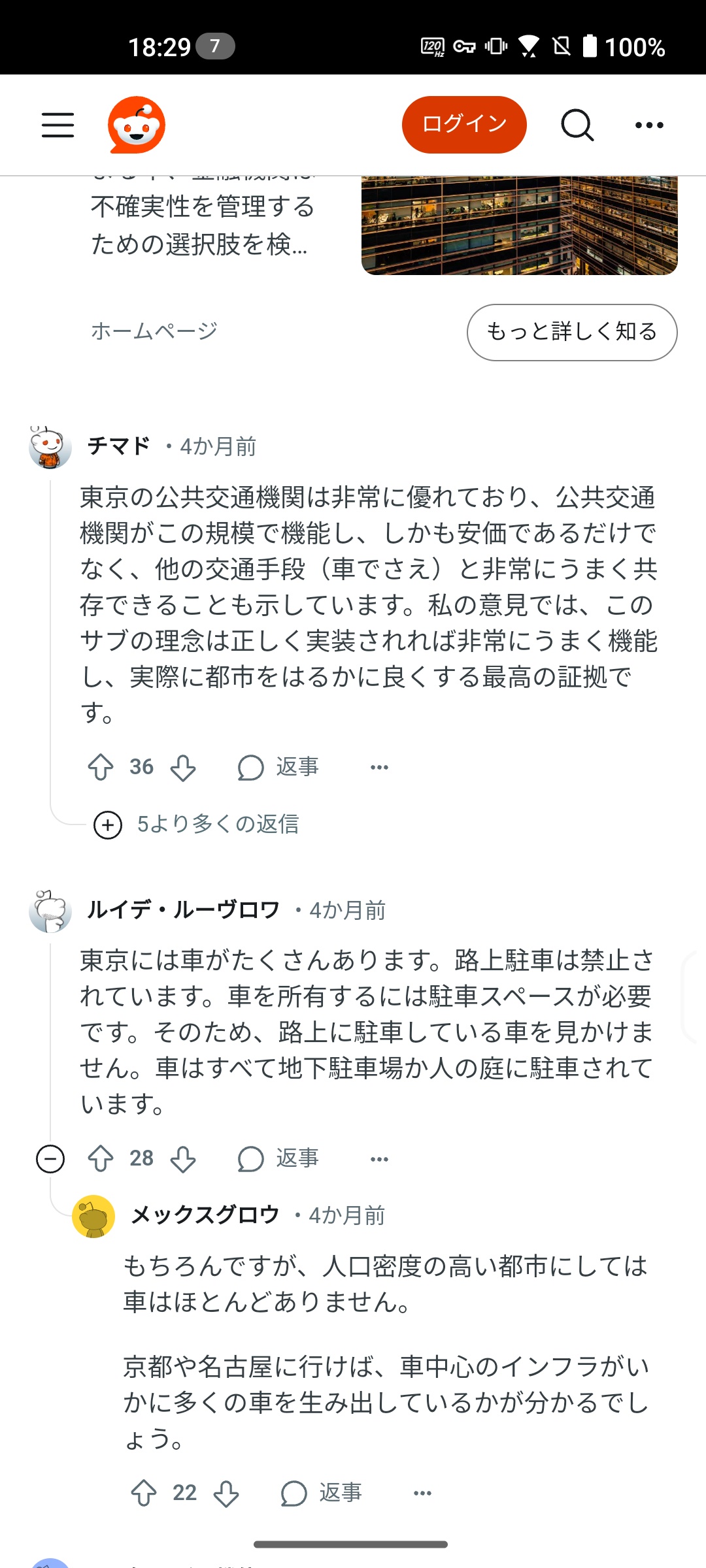706x1568 pixels.
Task: Upvote メックスグロウ's reply with 22 points
Action: tap(144, 1494)
